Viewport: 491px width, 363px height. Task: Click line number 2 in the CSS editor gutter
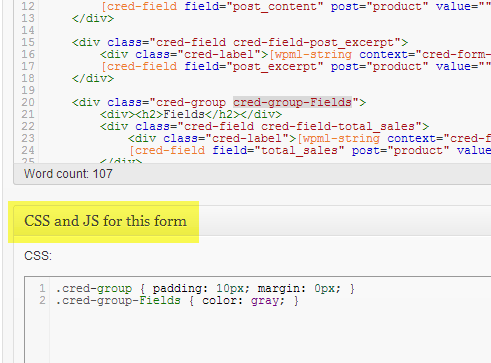pos(42,300)
